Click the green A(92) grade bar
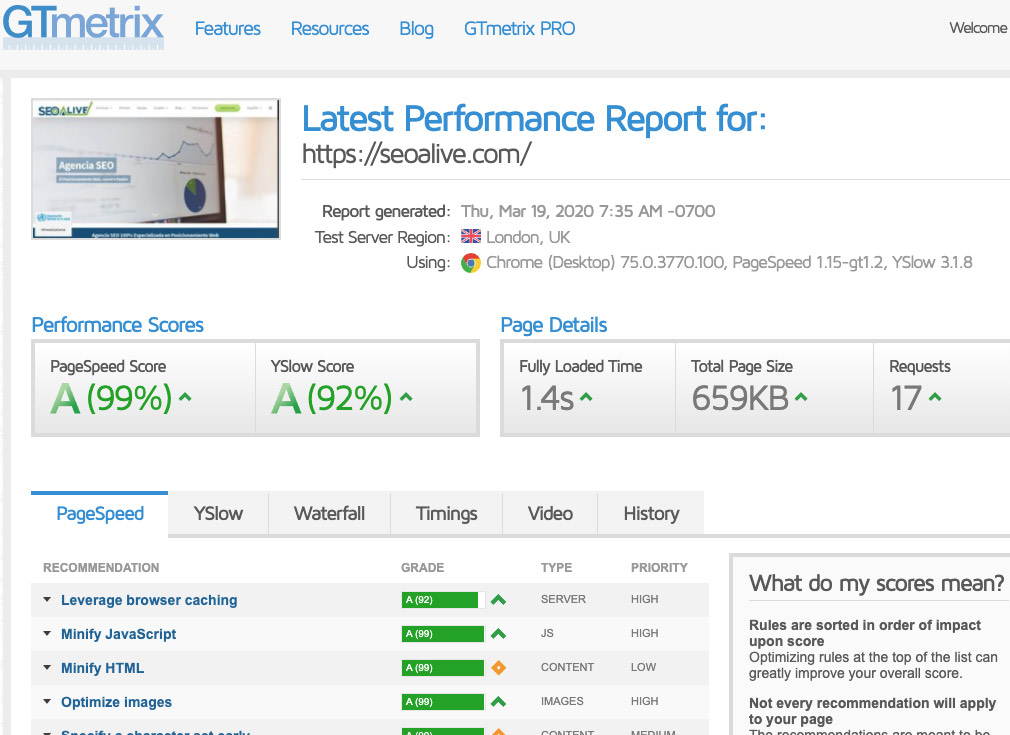1010x735 pixels. tap(441, 599)
